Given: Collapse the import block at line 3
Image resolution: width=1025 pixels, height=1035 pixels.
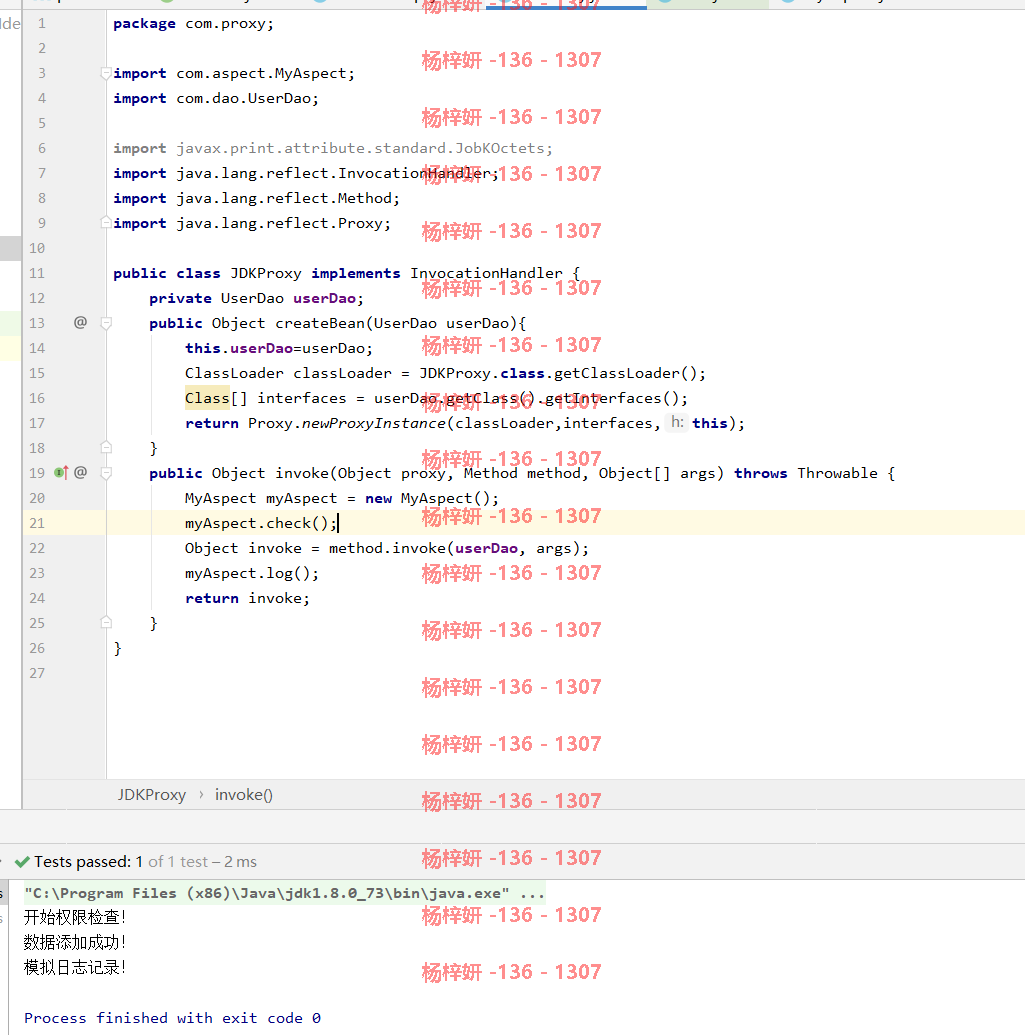Looking at the screenshot, I should click(106, 73).
